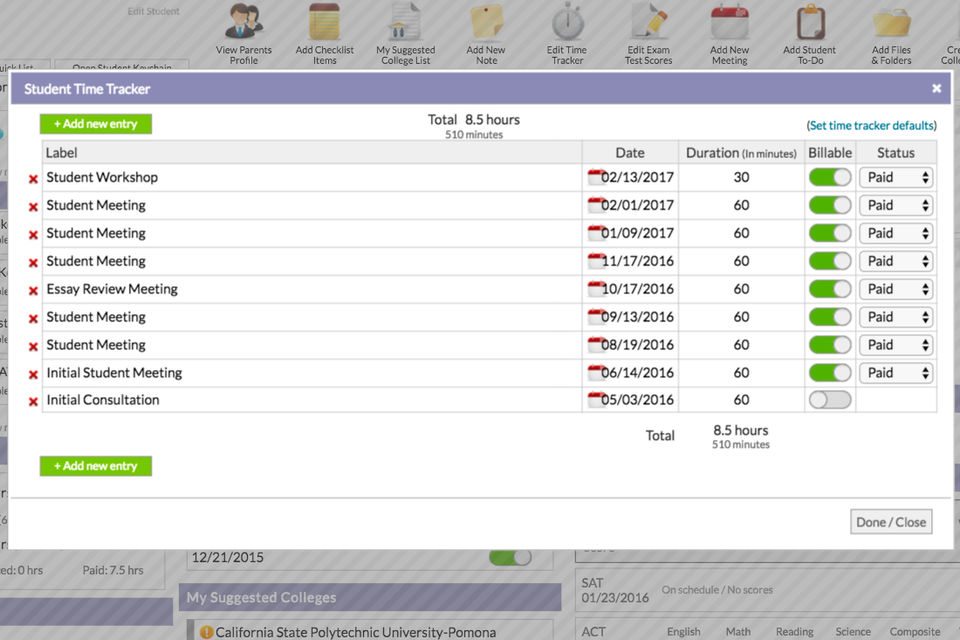The image size is (960, 640).
Task: Open Status dropdown for Essay Review Meeting
Action: coord(896,289)
